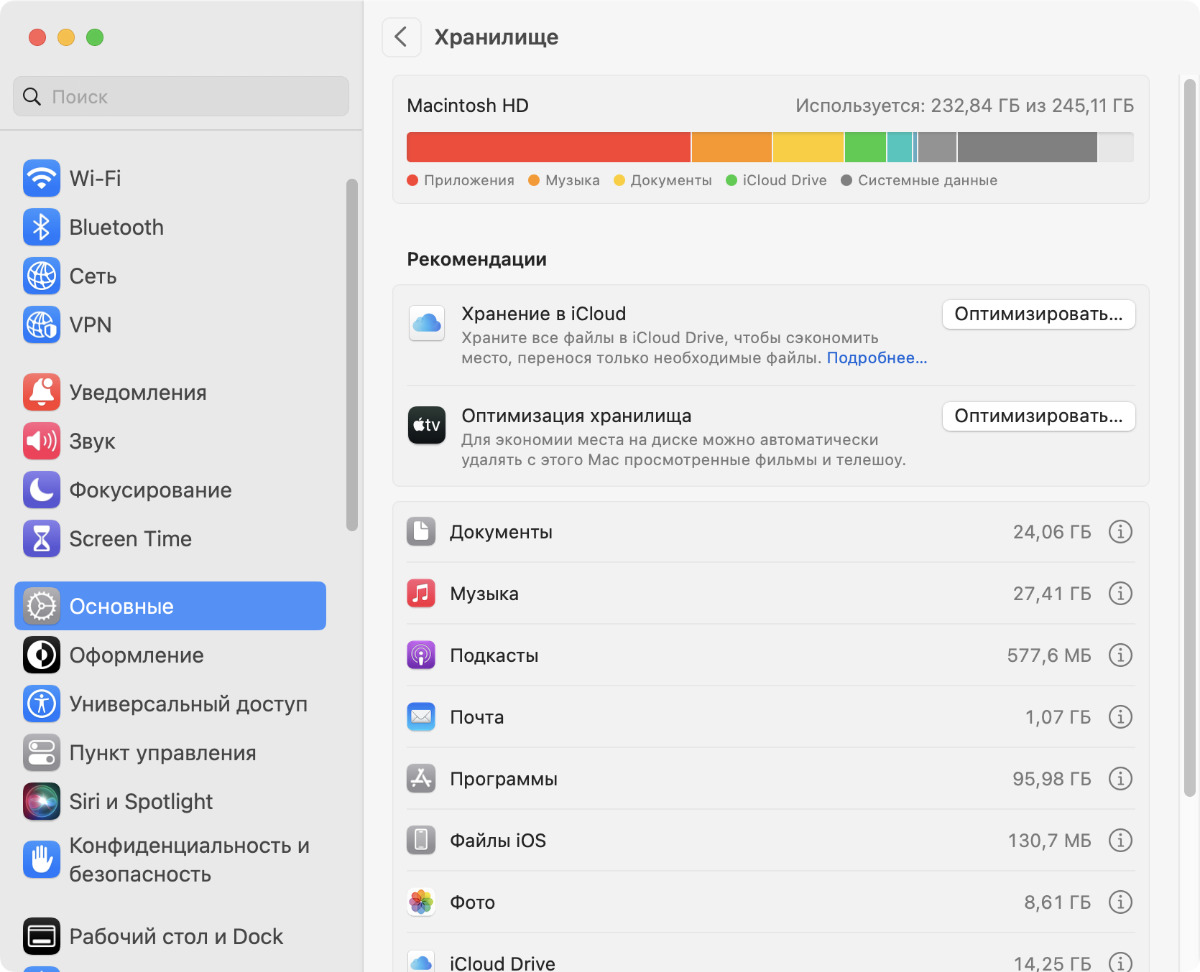The width and height of the screenshot is (1200, 972).
Task: Click the info icon next to Программы
Action: tap(1120, 779)
